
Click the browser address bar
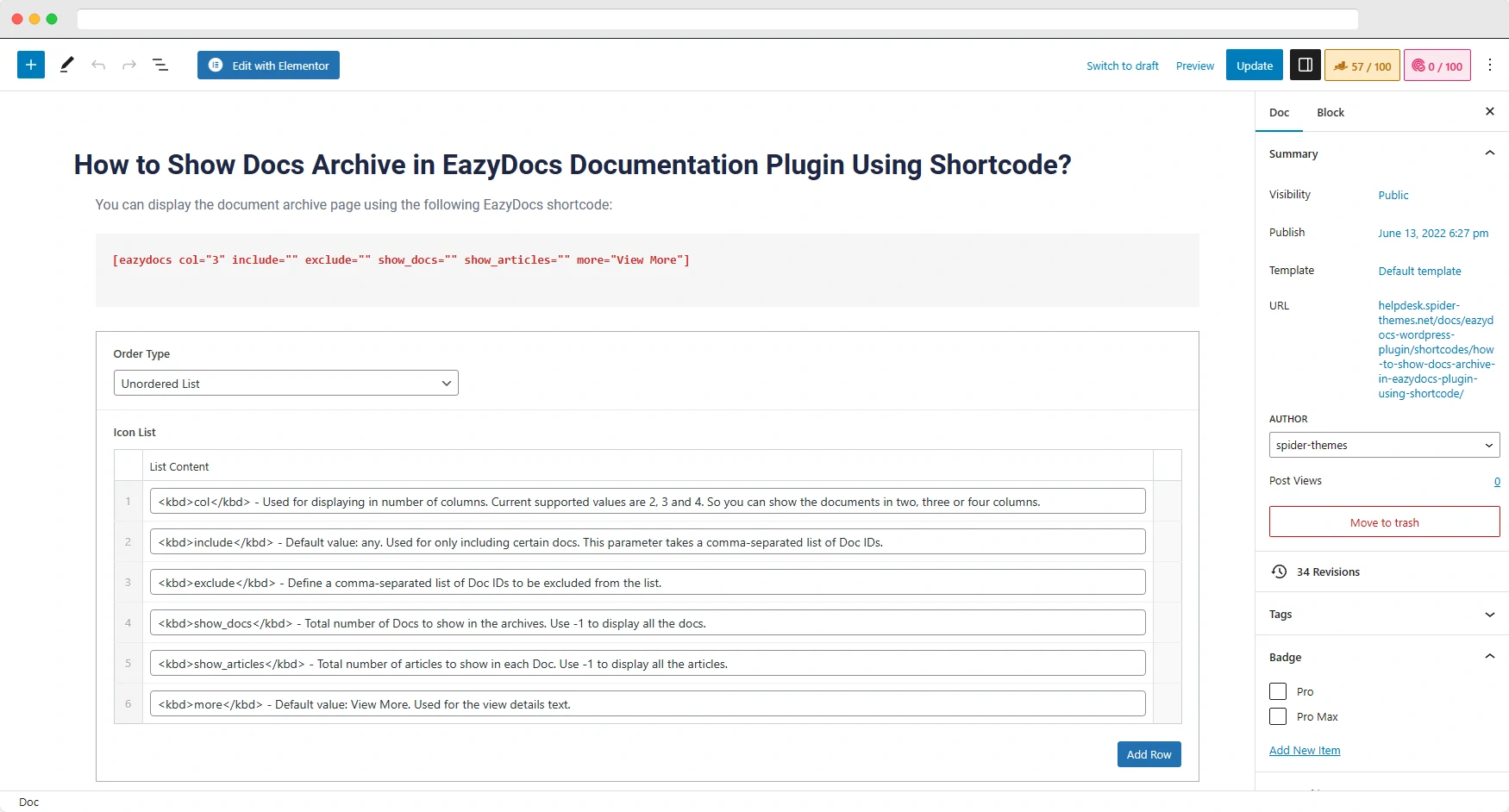(716, 18)
